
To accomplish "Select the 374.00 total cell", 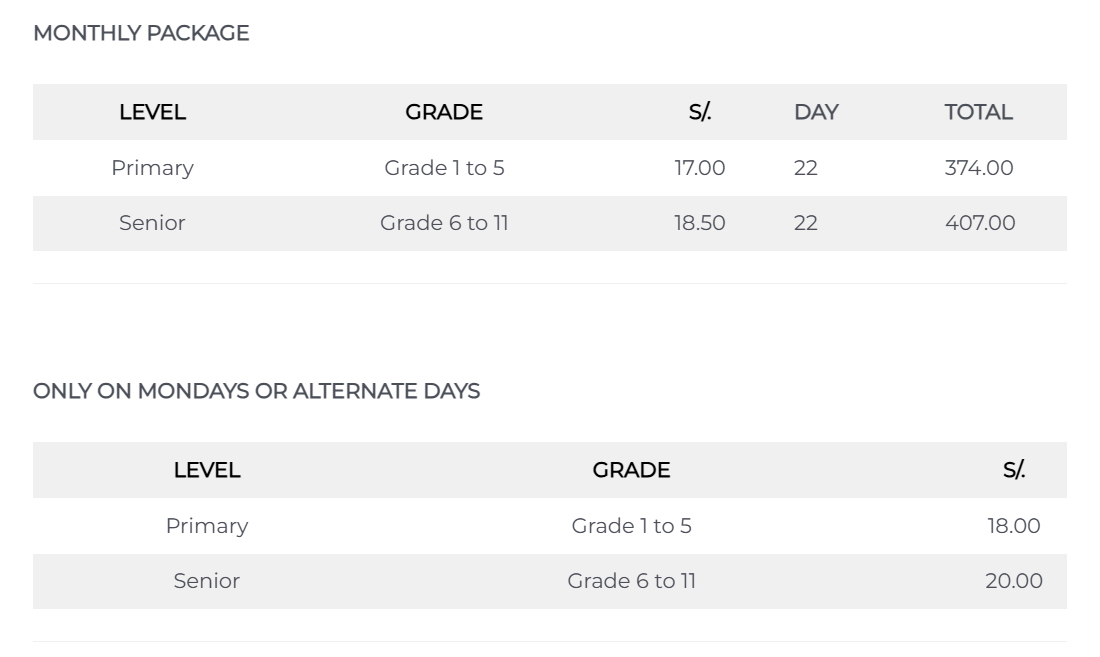I will (x=979, y=168).
